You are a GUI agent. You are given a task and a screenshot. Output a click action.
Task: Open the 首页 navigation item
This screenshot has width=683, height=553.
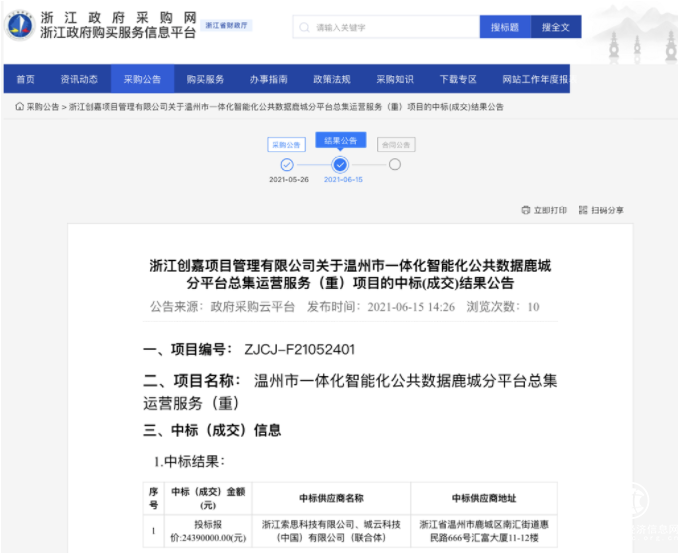point(26,79)
